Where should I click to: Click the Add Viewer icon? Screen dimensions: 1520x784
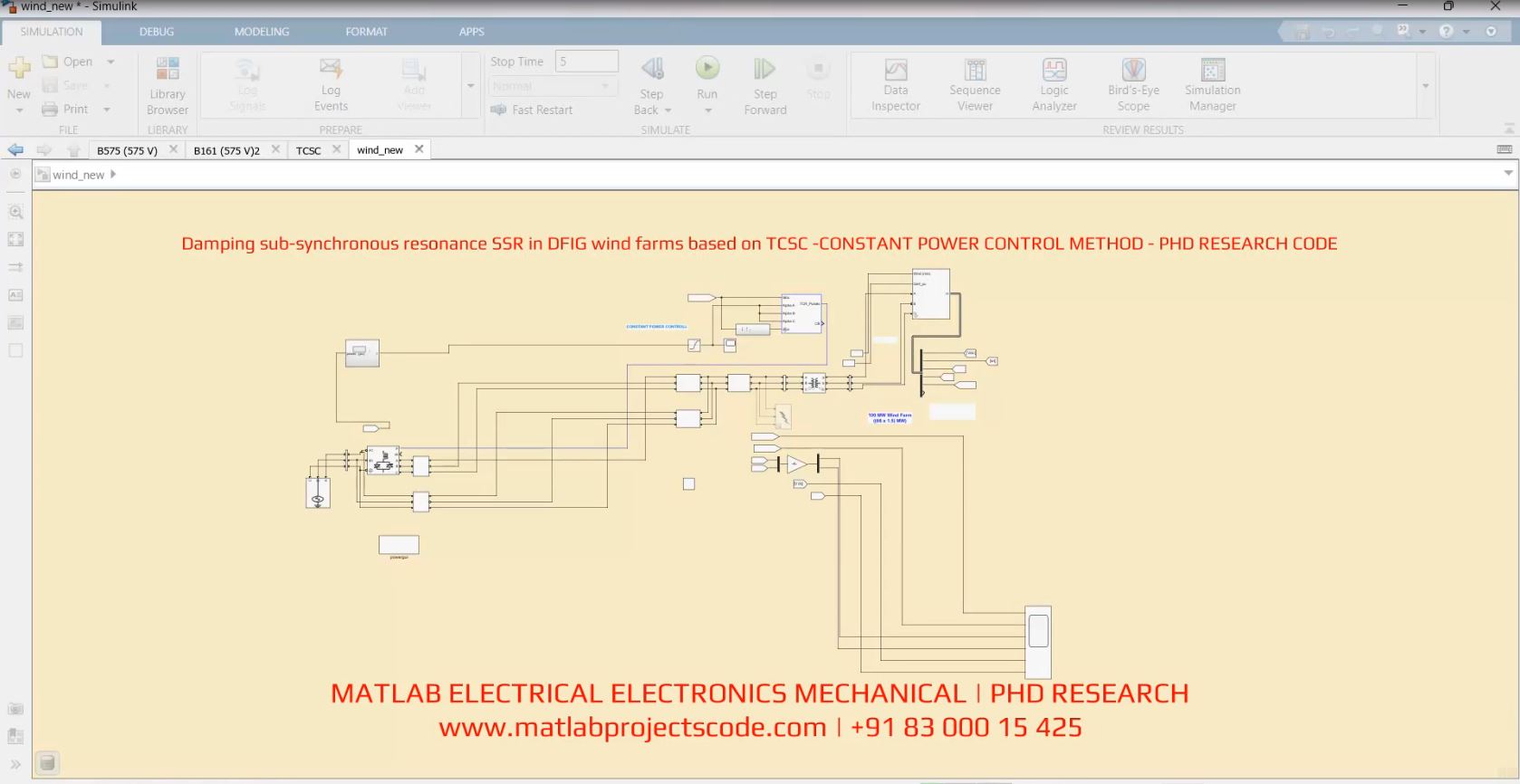[x=414, y=69]
